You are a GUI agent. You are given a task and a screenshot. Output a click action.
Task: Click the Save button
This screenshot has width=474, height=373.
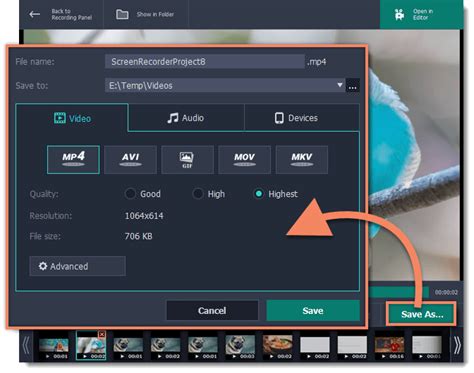tap(313, 311)
